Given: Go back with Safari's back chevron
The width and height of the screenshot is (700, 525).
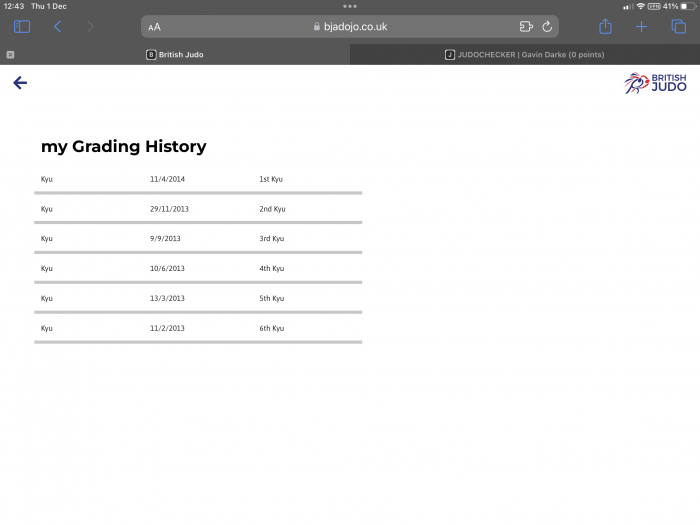Looking at the screenshot, I should click(x=58, y=27).
